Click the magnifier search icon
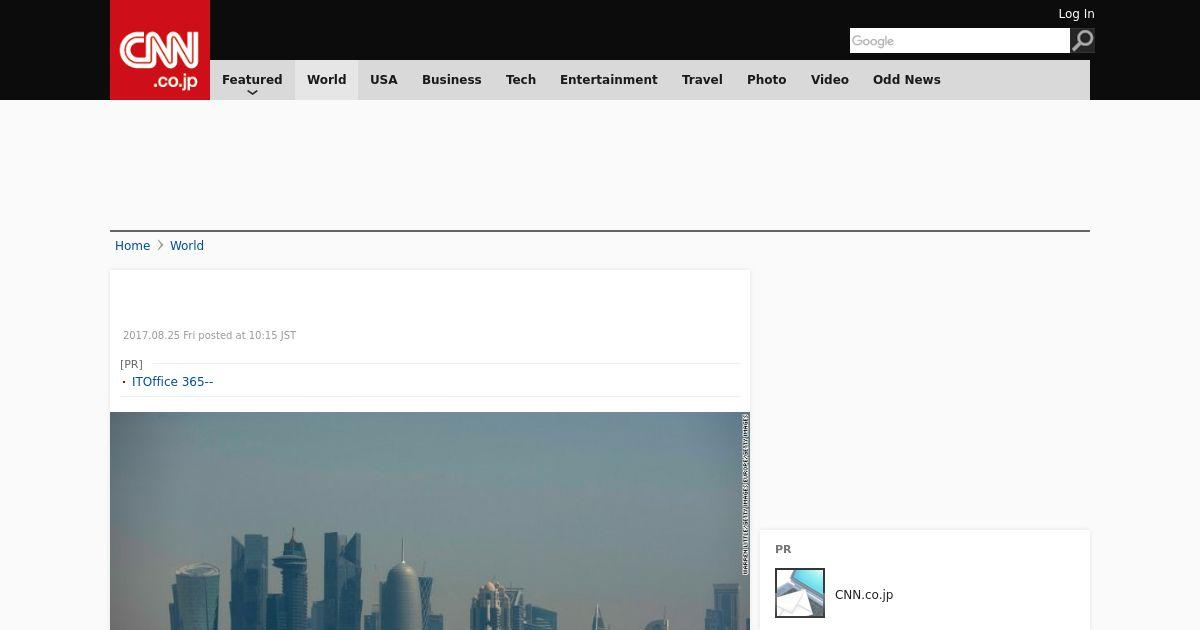The height and width of the screenshot is (630, 1200). pos(1083,40)
